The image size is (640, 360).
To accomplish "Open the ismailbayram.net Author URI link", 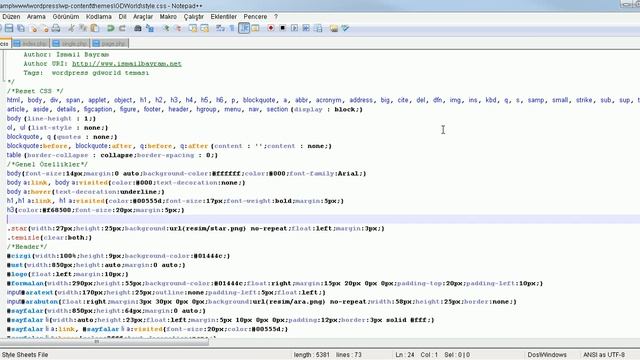I will click(x=127, y=64).
